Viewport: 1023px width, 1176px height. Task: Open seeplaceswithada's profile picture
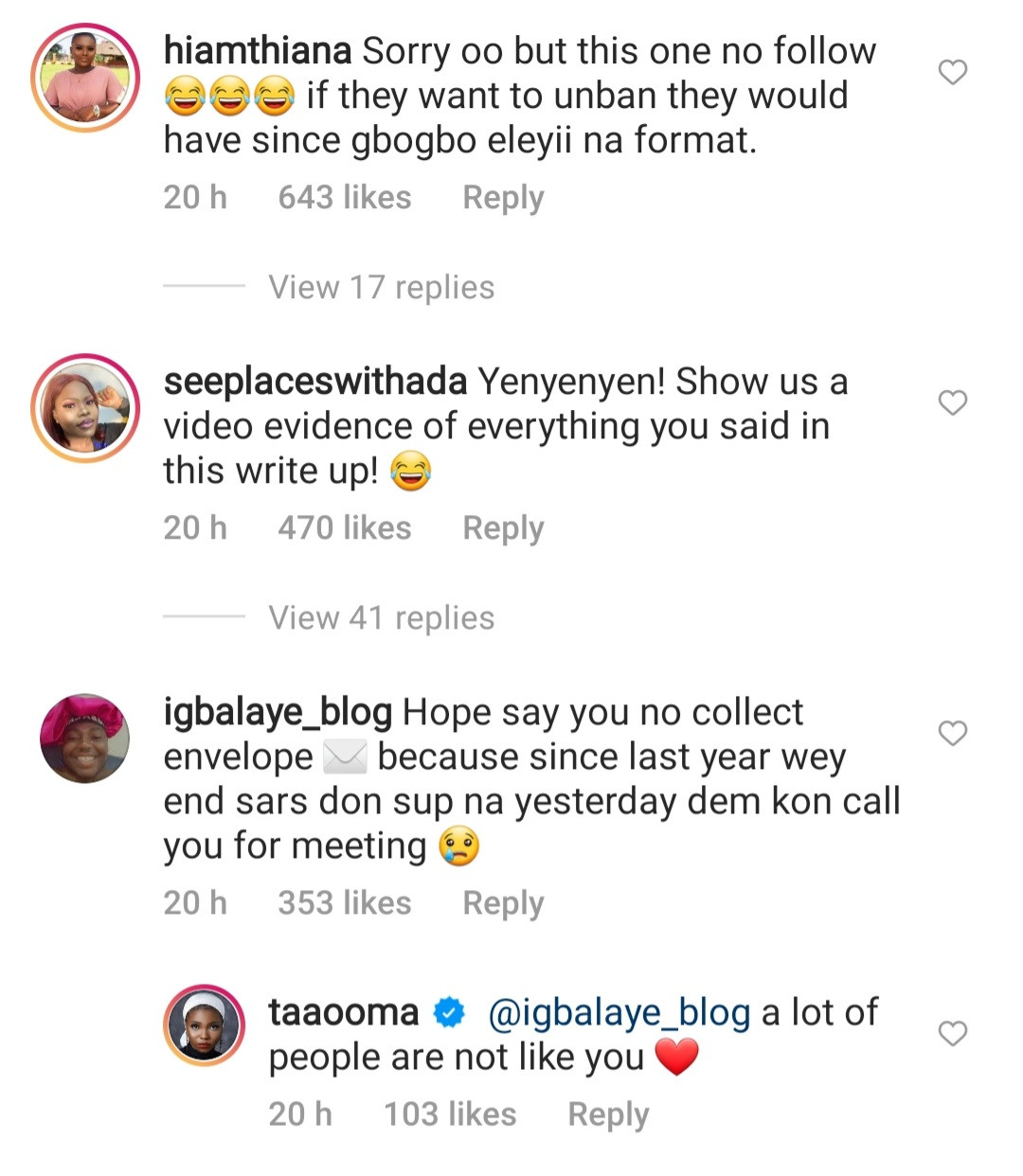click(85, 408)
